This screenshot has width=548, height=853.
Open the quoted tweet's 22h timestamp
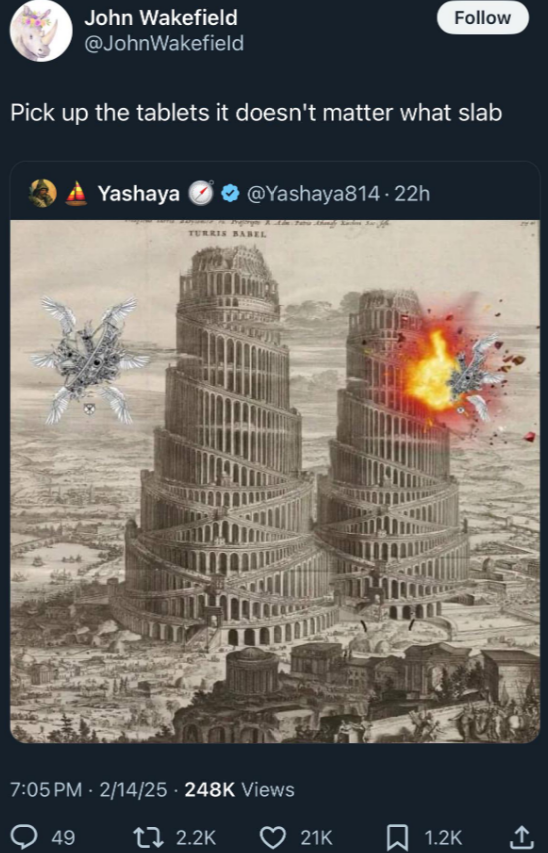(412, 193)
